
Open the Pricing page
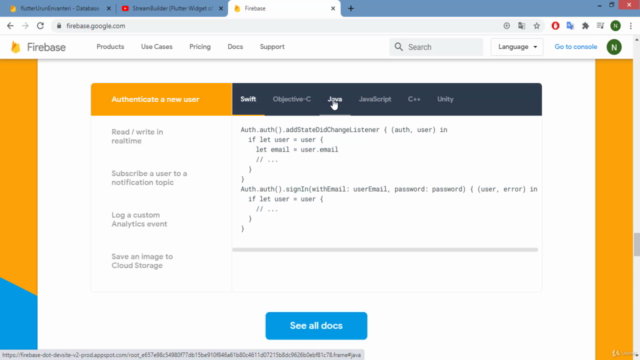200,47
